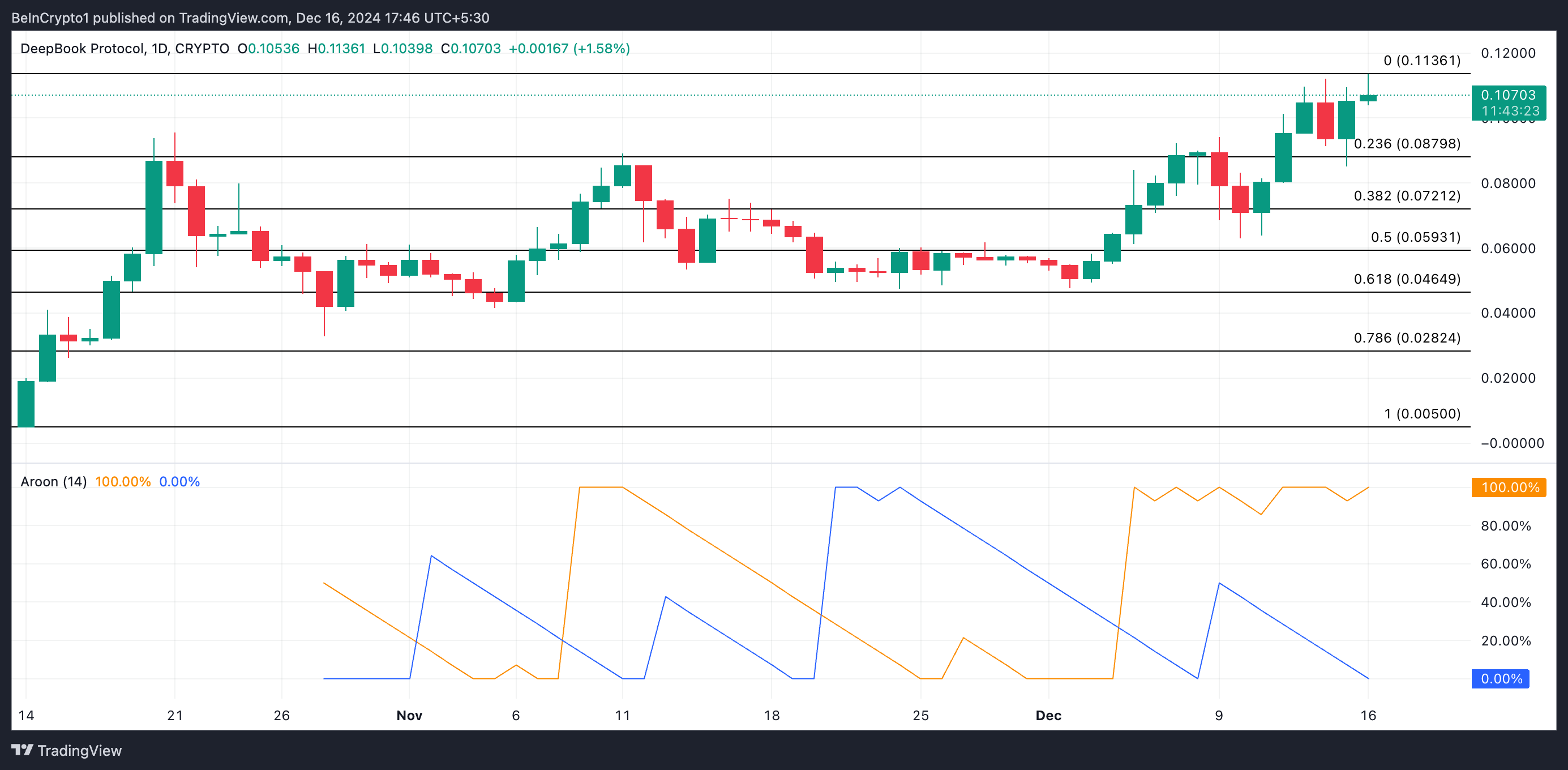This screenshot has height=770, width=1568.
Task: Click the TradingView brand text link
Action: coord(79,751)
